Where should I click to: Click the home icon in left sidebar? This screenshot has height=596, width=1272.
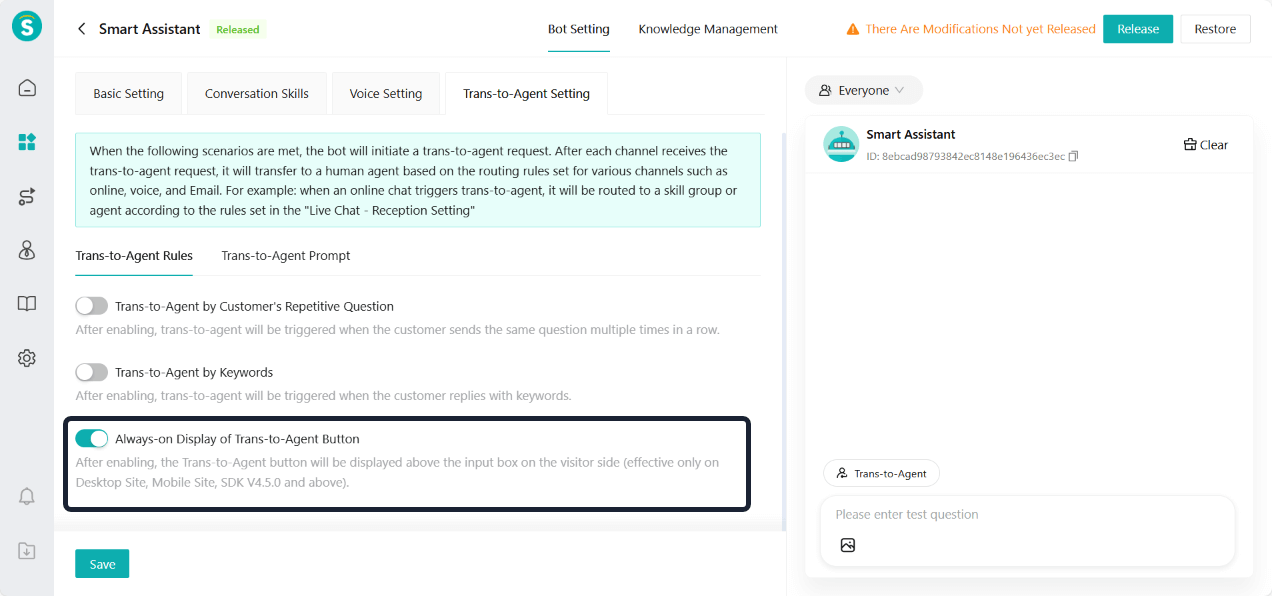click(27, 88)
